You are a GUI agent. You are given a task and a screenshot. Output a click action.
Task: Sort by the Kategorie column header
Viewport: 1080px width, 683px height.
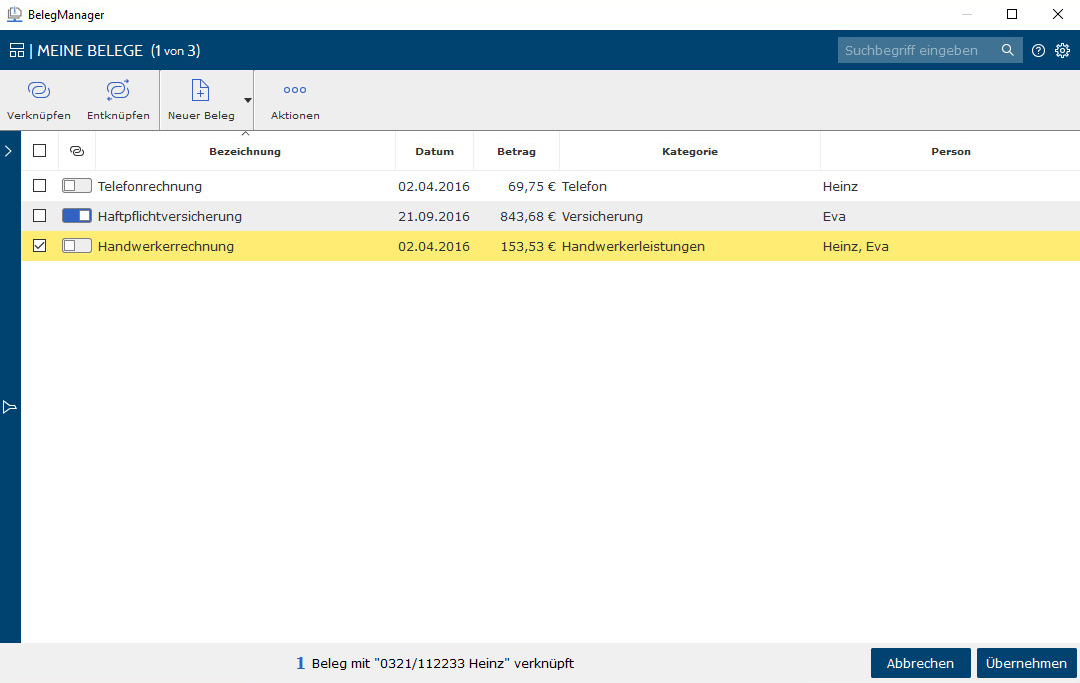coord(689,152)
